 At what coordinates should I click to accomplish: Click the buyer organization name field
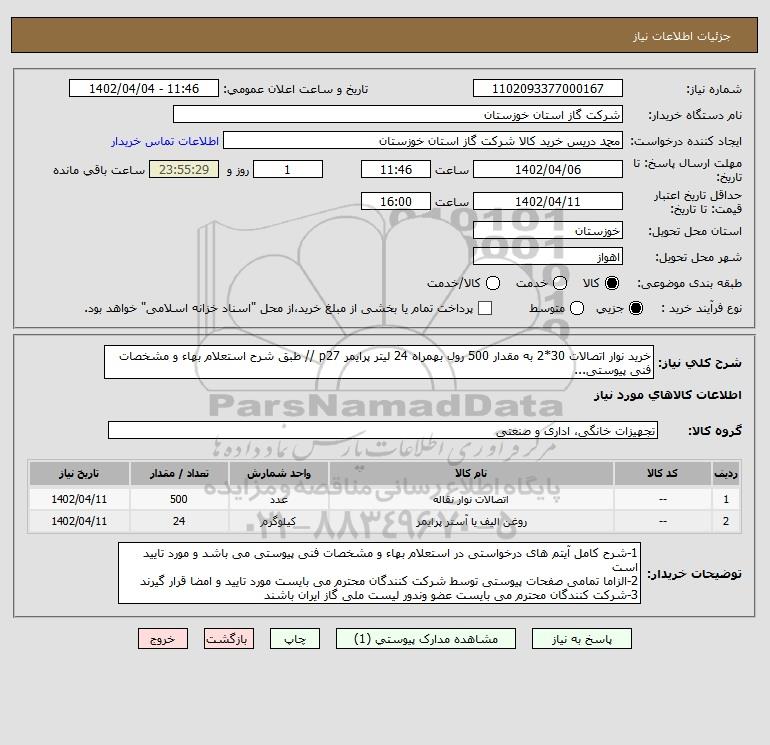coord(398,114)
